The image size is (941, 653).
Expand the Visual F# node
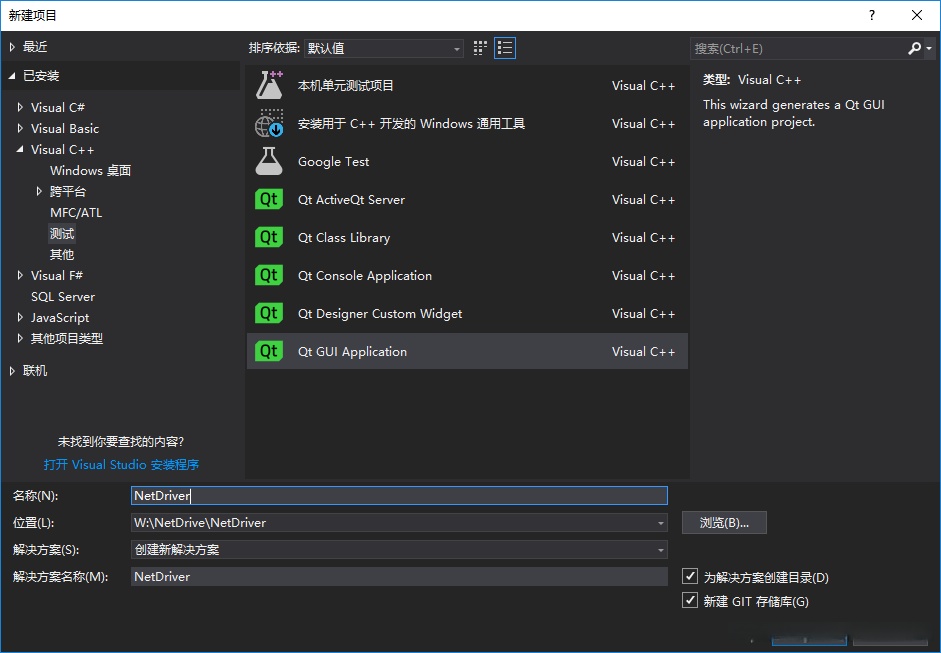20,275
